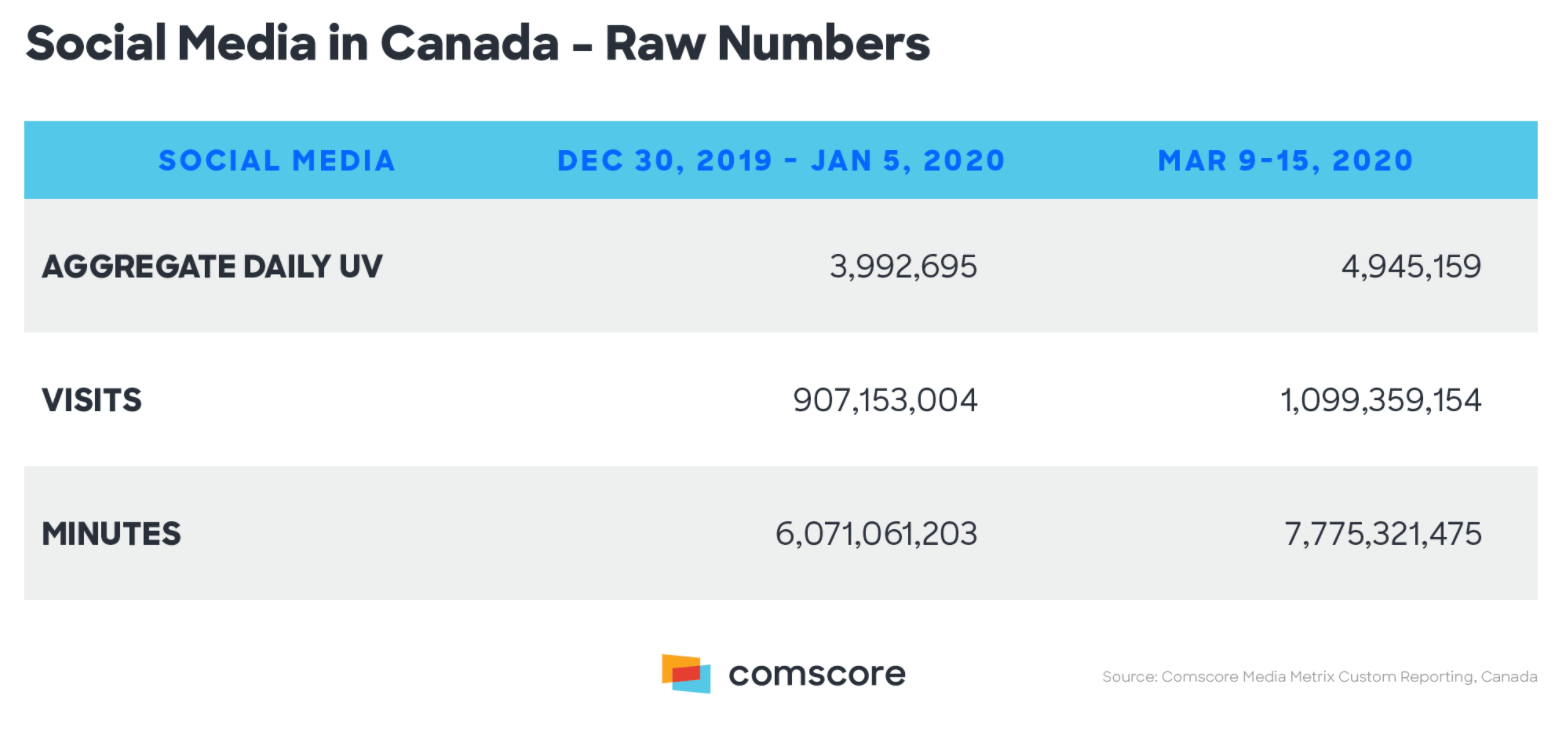
Task: Click the 7,775,321,475 minutes value
Action: [x=1383, y=534]
